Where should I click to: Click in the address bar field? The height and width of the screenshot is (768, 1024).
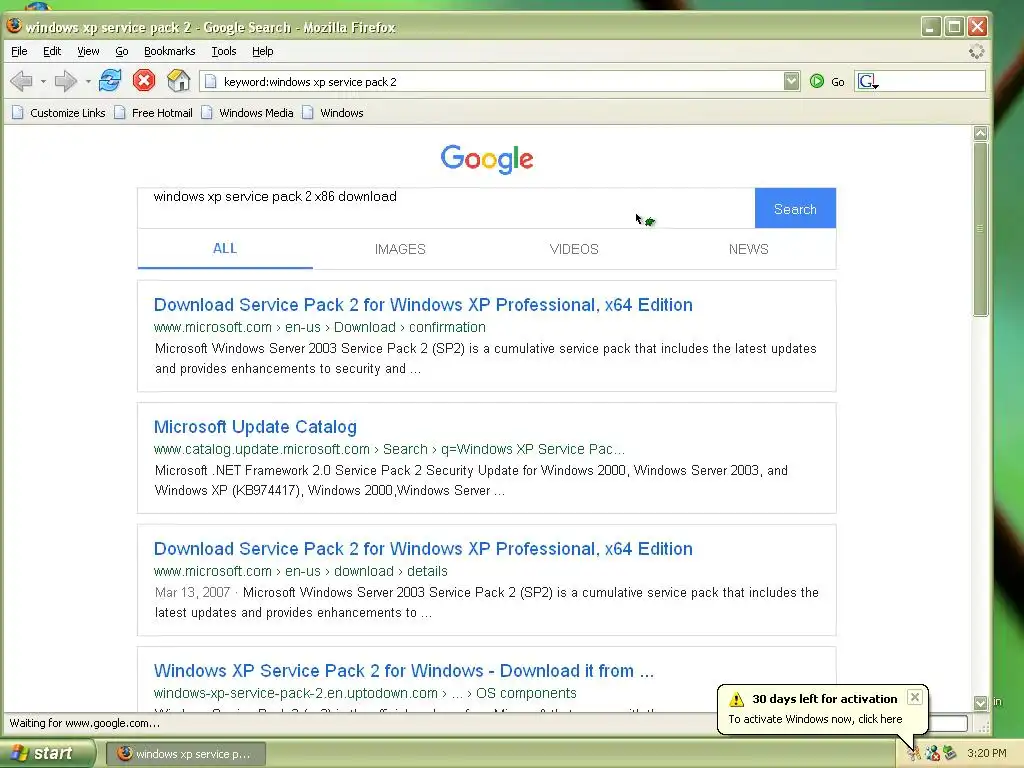[500, 82]
